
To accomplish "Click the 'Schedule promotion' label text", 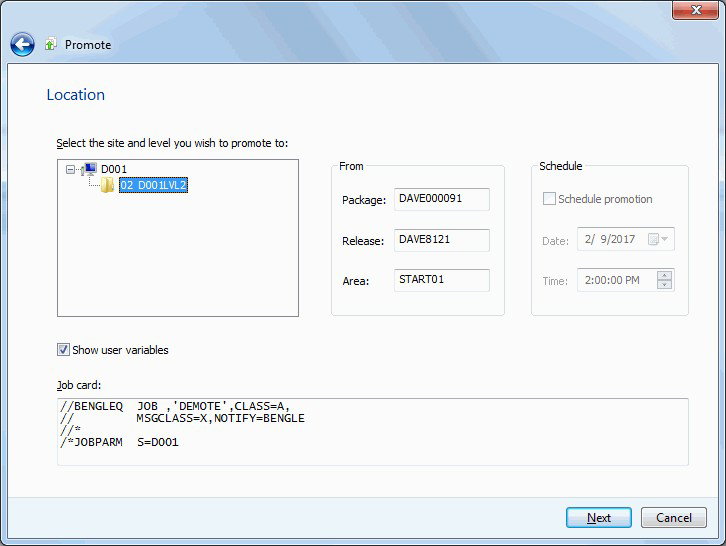I will coord(605,199).
